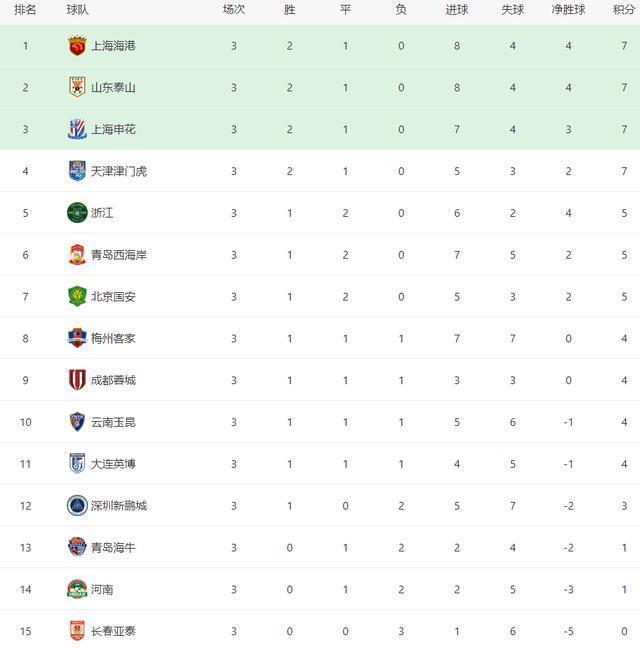Click the 梅州客家 team logo
This screenshot has width=640, height=648.
click(77, 338)
